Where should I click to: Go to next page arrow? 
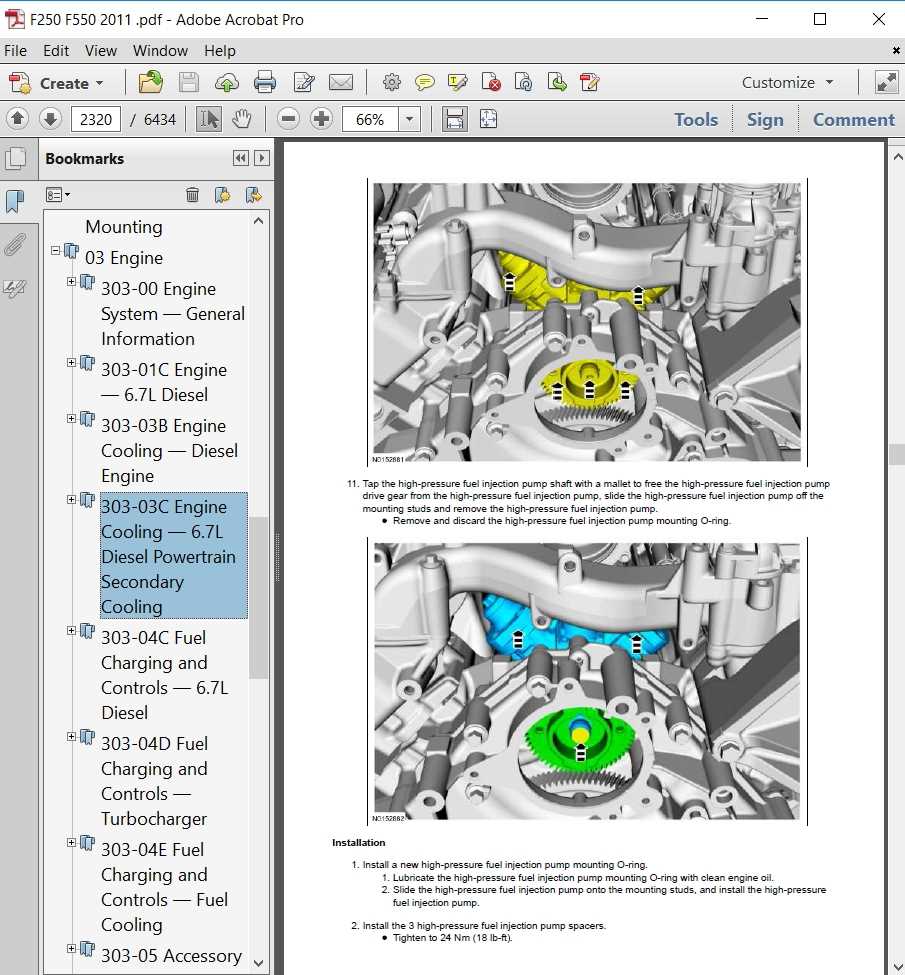point(50,119)
